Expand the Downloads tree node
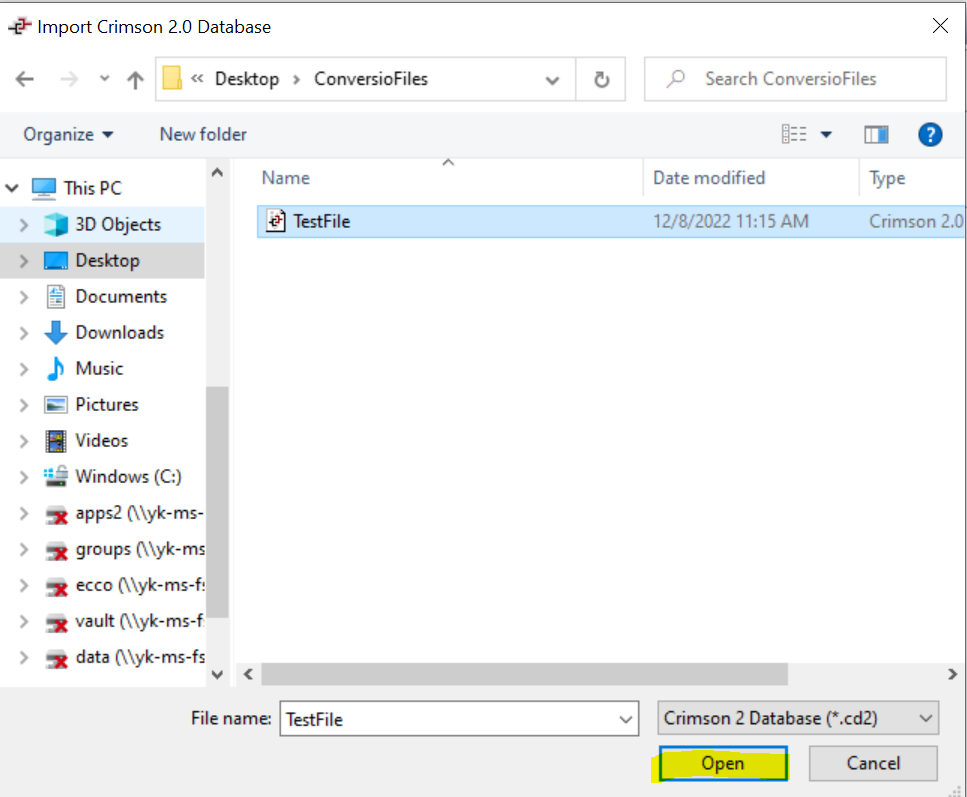 [x=24, y=333]
